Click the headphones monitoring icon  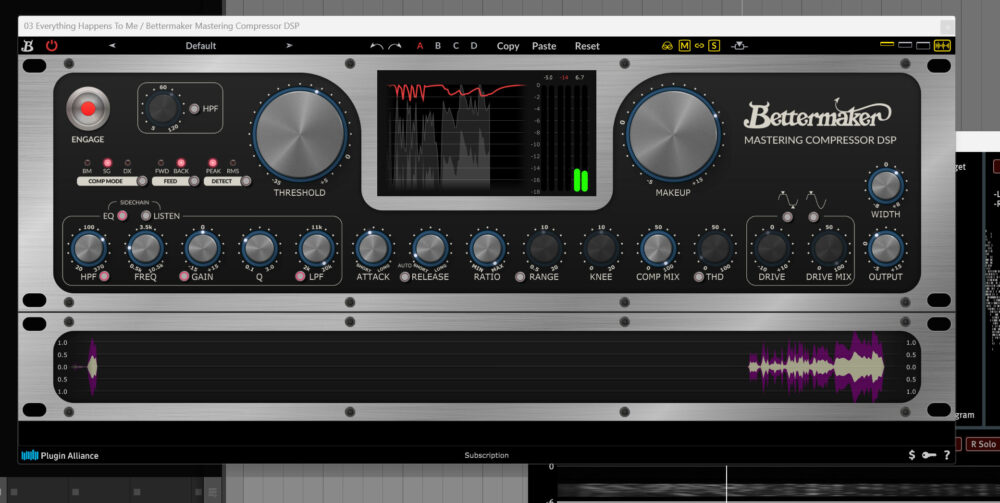tap(667, 46)
